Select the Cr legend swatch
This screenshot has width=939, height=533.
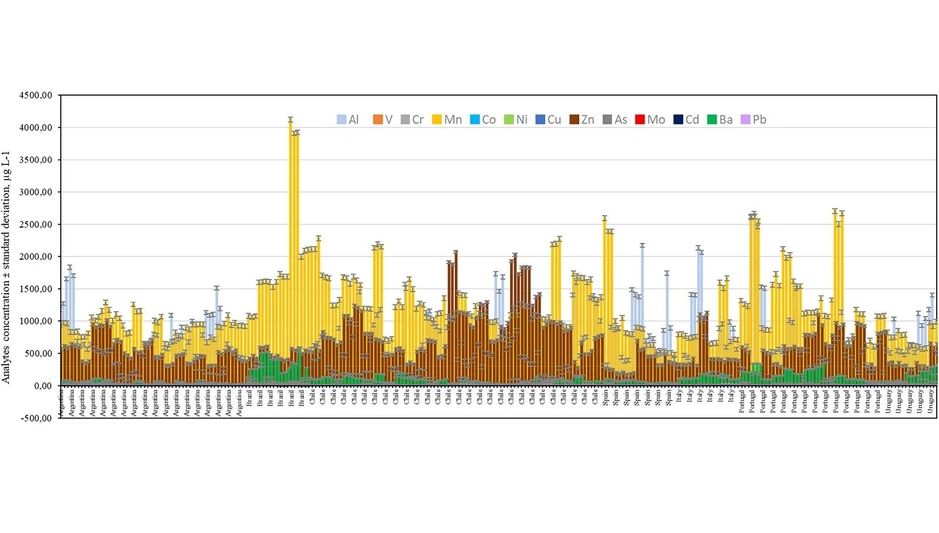405,120
